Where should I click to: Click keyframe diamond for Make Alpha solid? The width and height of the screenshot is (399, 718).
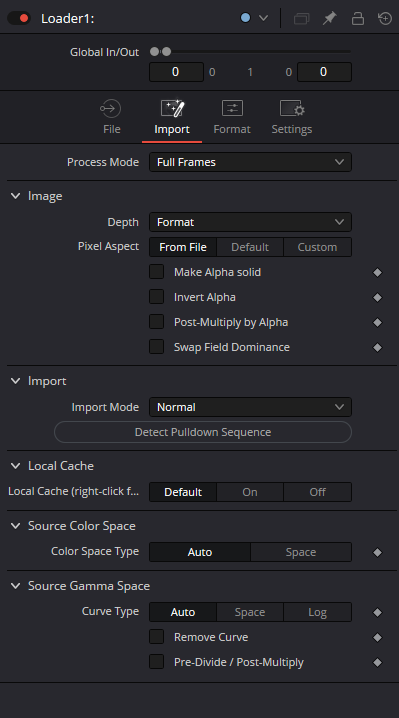377,272
